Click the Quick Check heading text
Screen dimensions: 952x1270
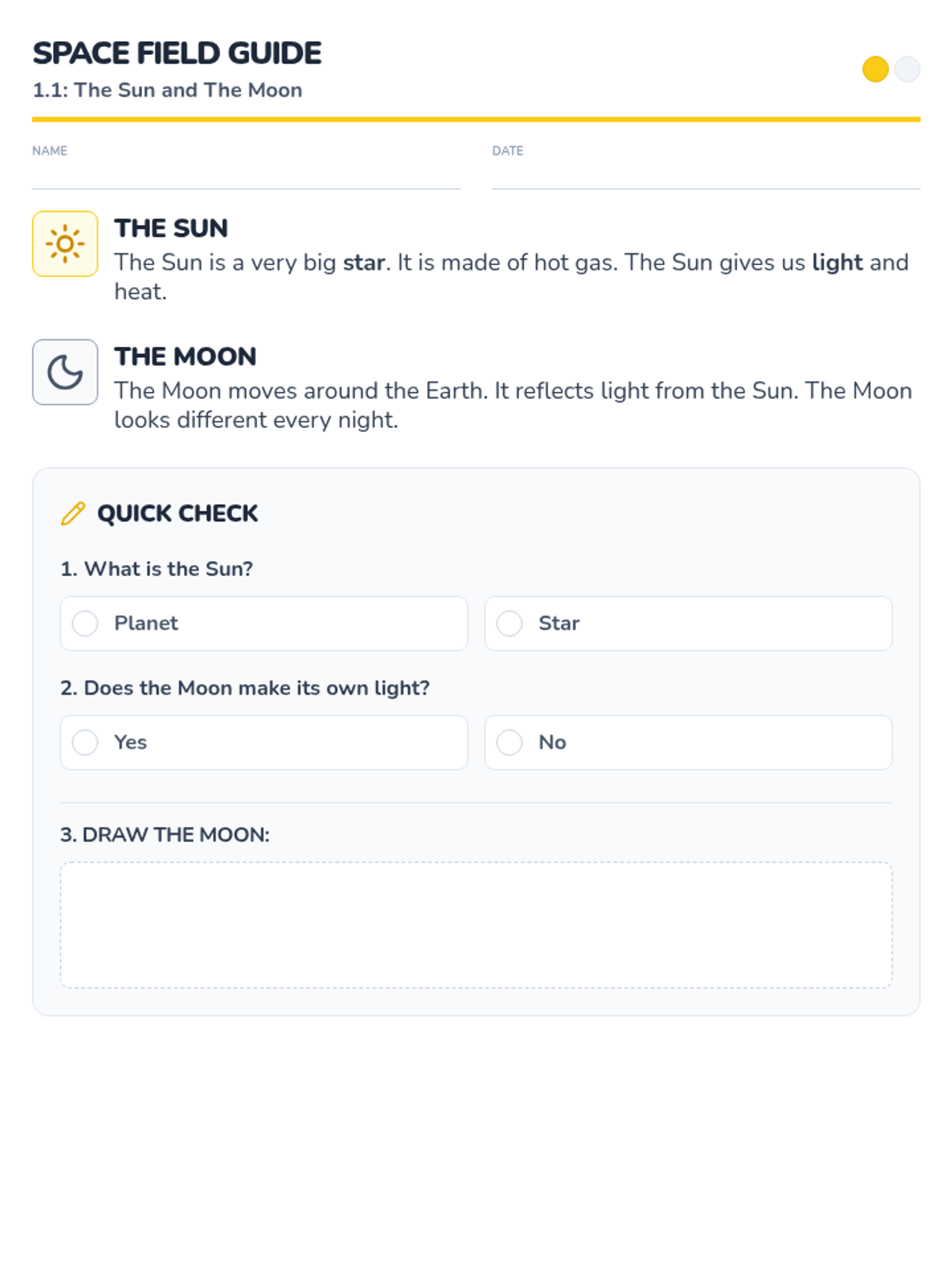point(178,514)
